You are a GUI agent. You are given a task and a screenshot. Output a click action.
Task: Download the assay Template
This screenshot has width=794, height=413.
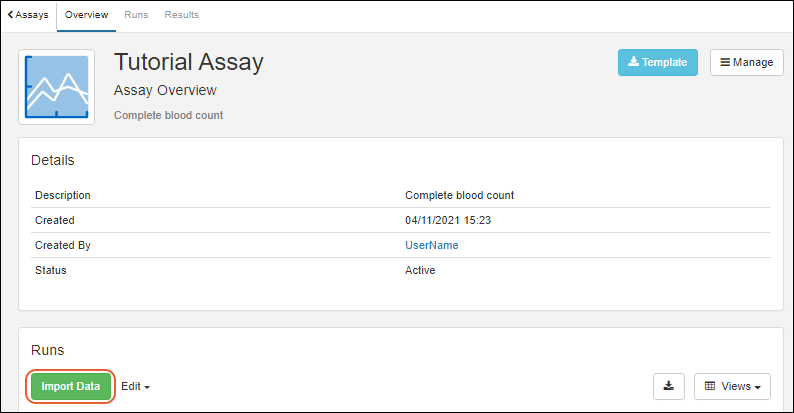coord(657,62)
